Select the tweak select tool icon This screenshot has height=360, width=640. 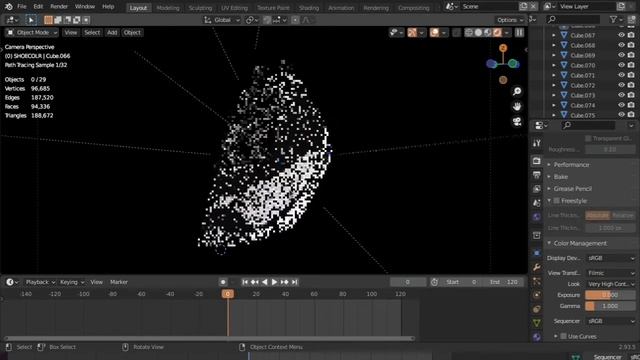click(31, 20)
